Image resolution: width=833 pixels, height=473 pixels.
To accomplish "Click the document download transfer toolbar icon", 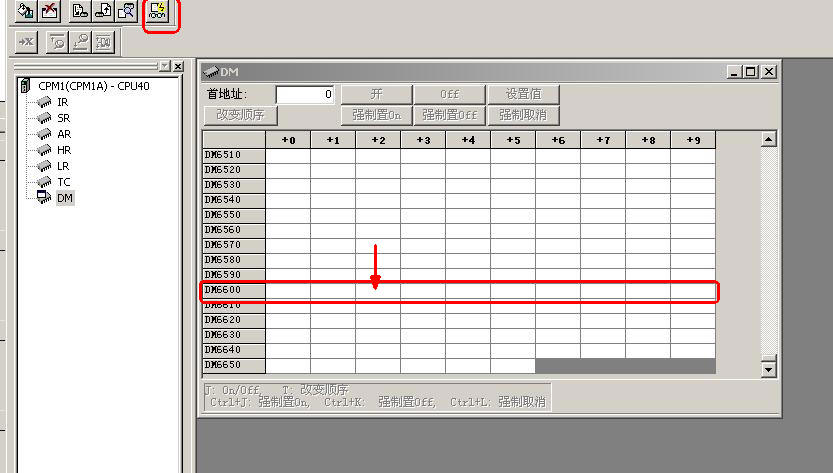I will click(x=81, y=12).
